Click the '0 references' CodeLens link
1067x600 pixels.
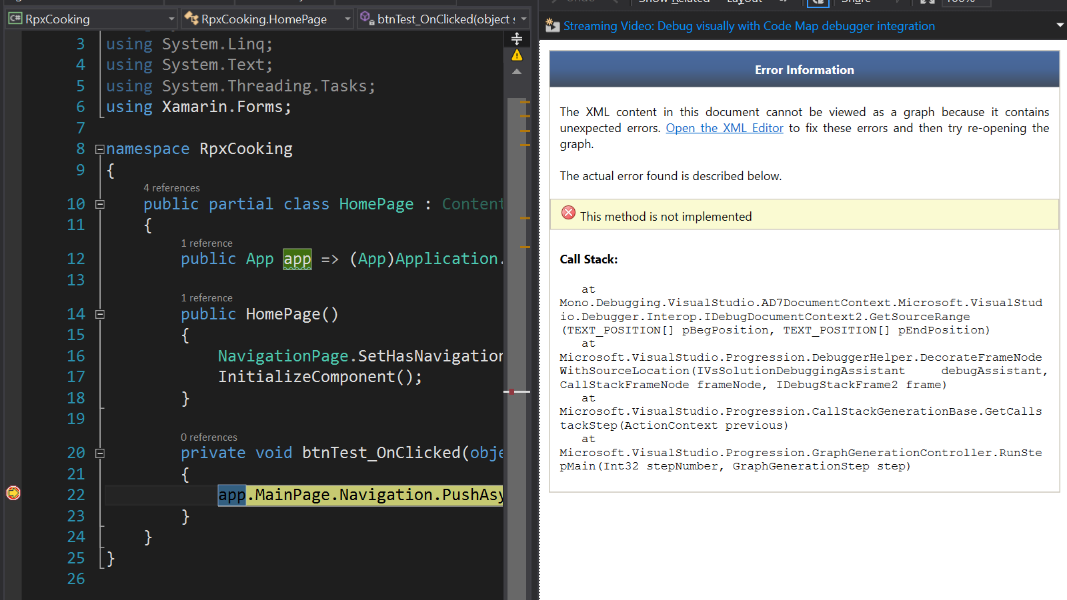(209, 437)
